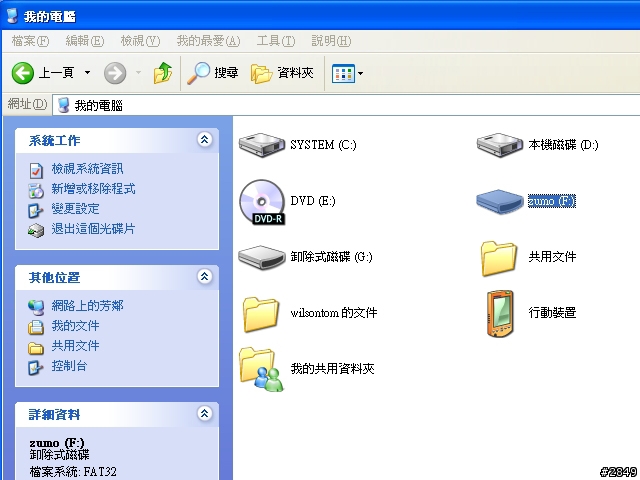The image size is (640, 480).
Task: Select the 卸除式磁碟 (G:) drive icon
Action: 262,257
